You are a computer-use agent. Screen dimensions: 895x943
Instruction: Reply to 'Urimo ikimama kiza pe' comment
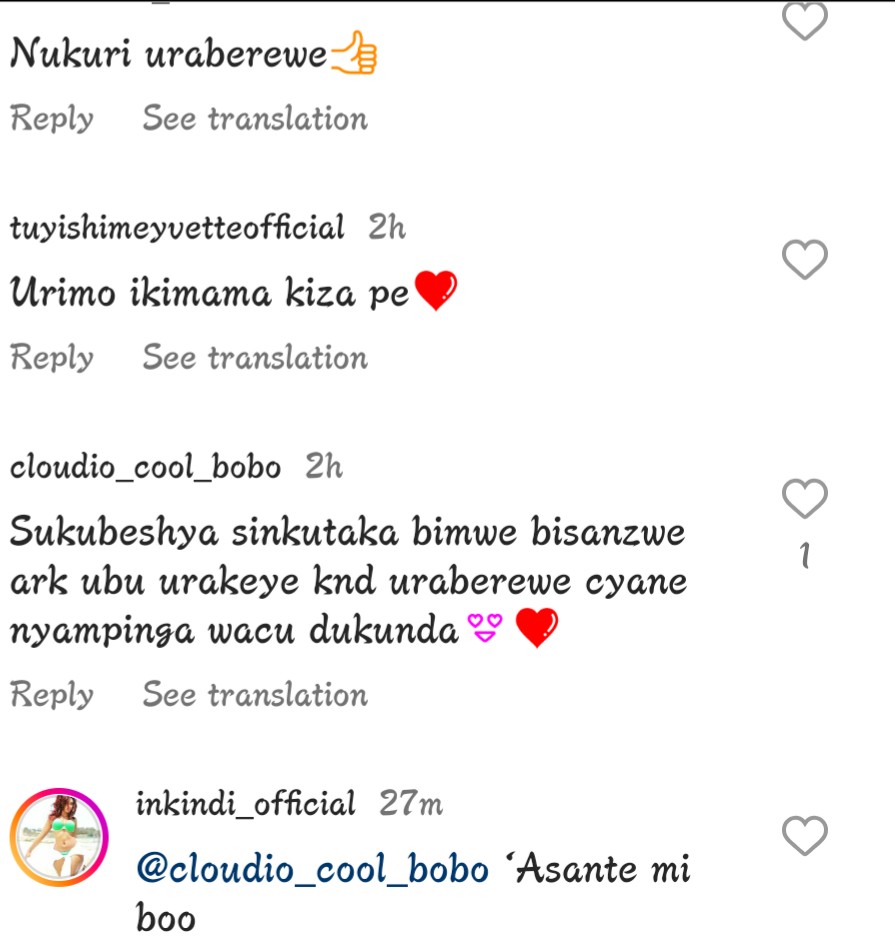(52, 357)
